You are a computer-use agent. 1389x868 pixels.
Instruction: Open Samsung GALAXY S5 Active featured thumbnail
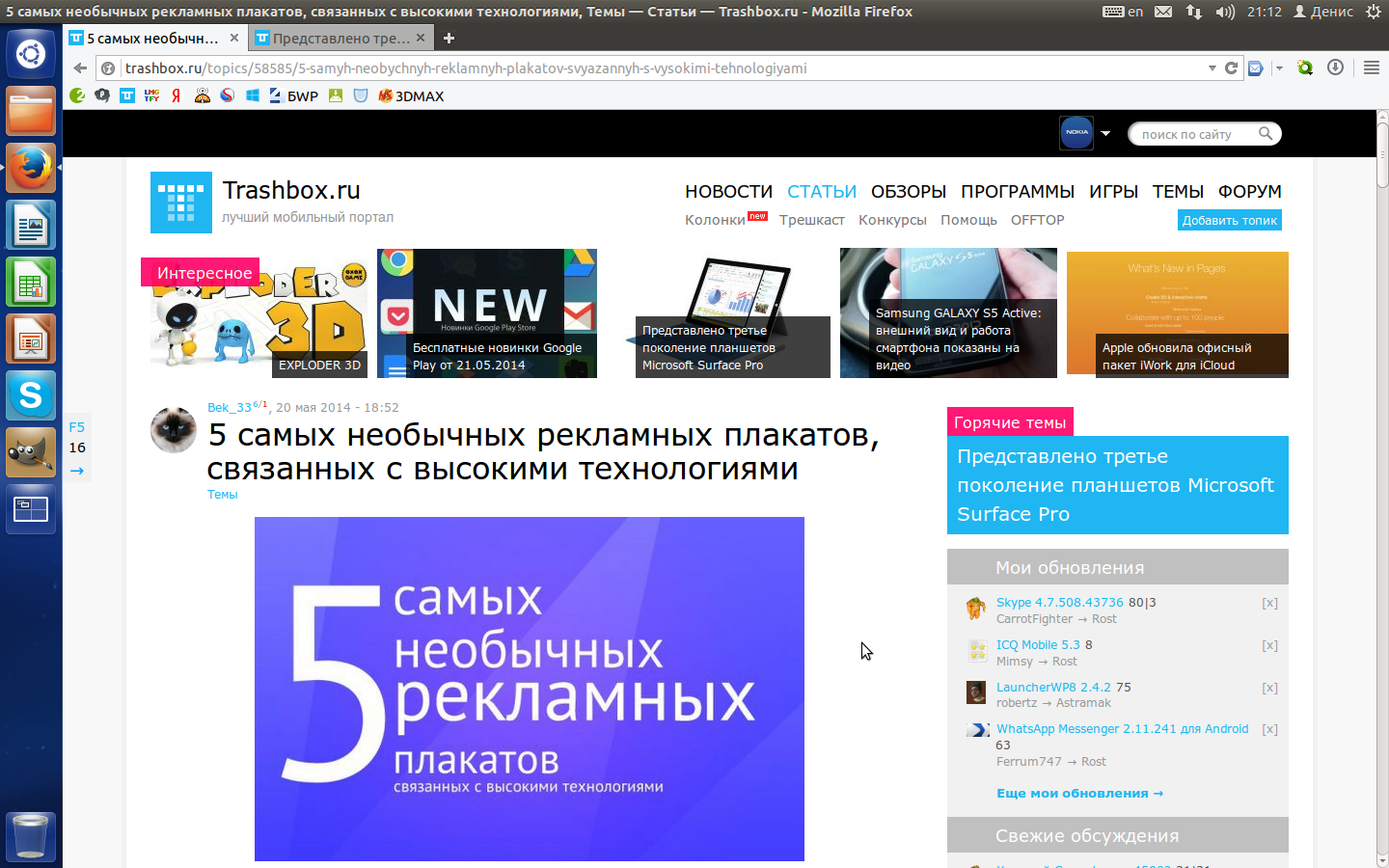click(948, 313)
